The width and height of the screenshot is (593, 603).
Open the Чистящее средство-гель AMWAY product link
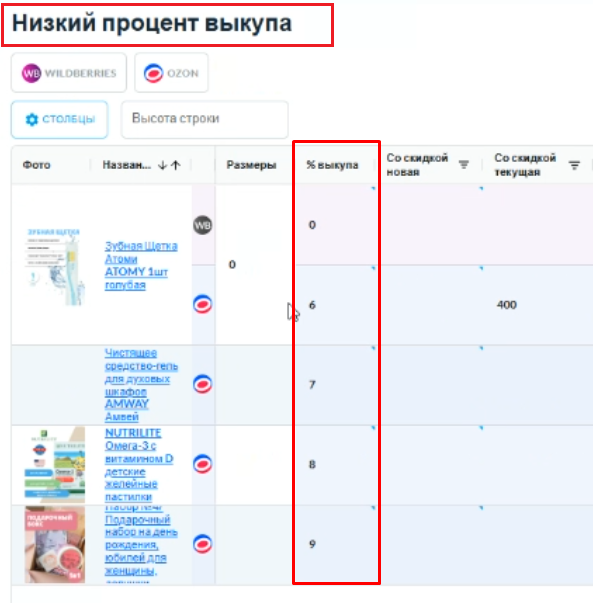[141, 385]
